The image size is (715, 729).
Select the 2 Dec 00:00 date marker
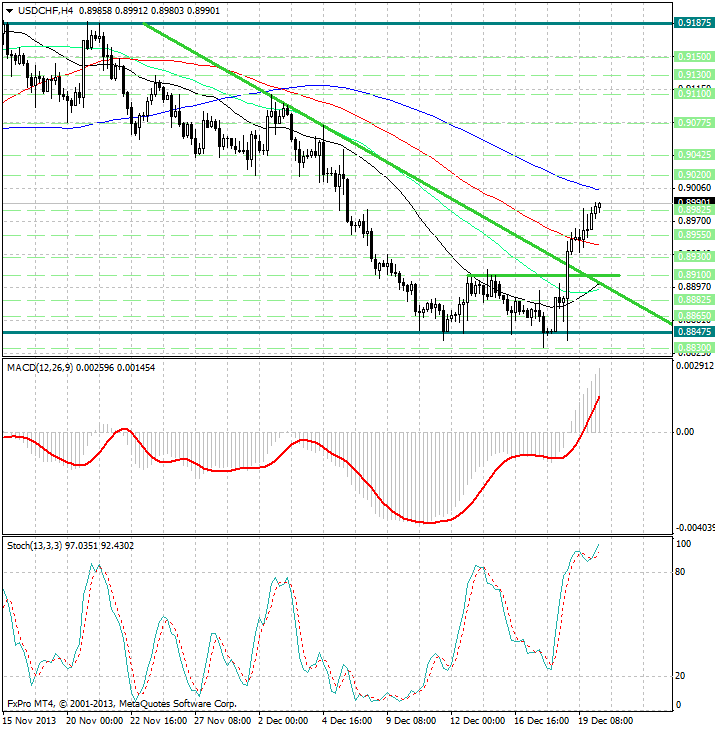pos(284,719)
